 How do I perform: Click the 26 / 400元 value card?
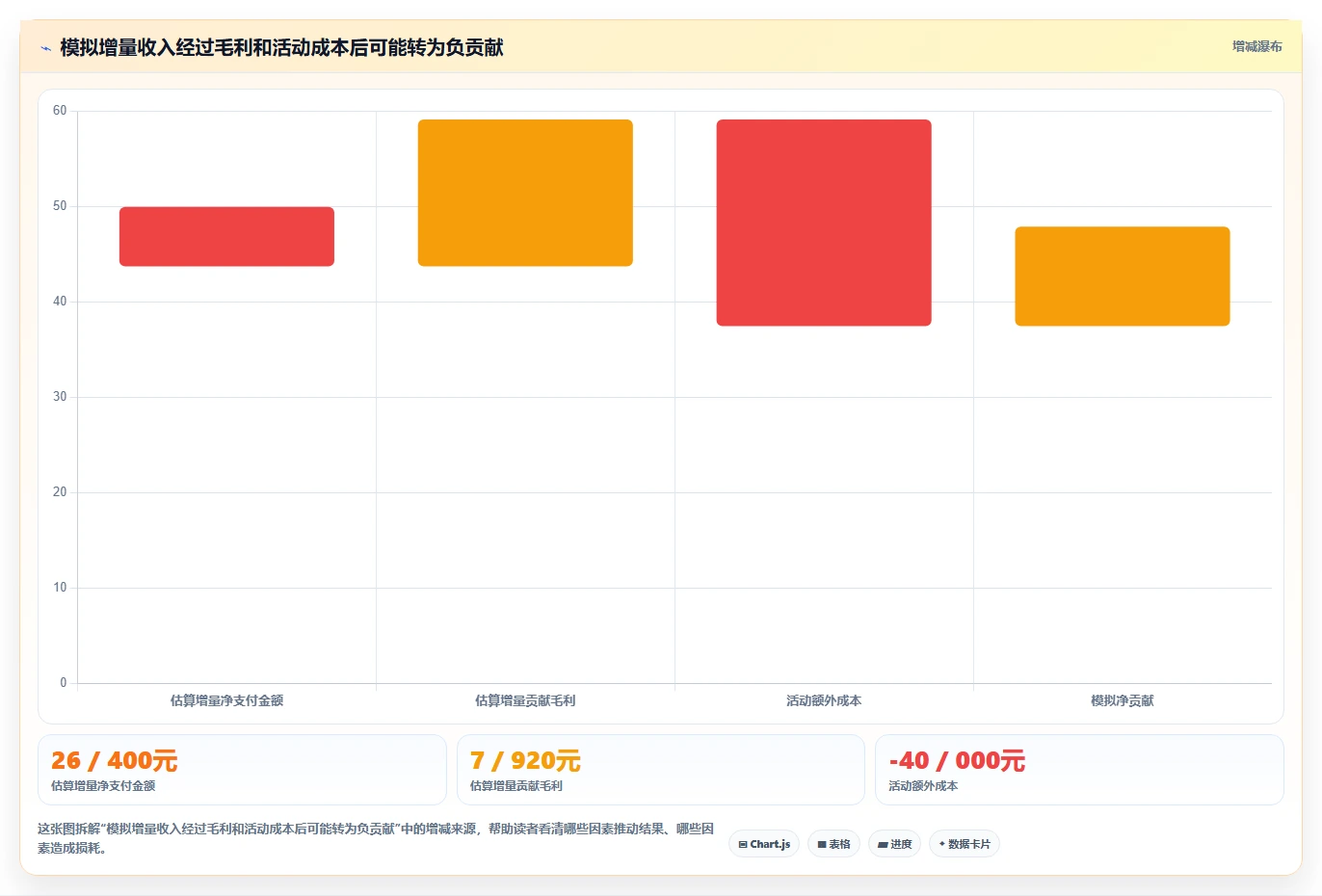pos(242,770)
